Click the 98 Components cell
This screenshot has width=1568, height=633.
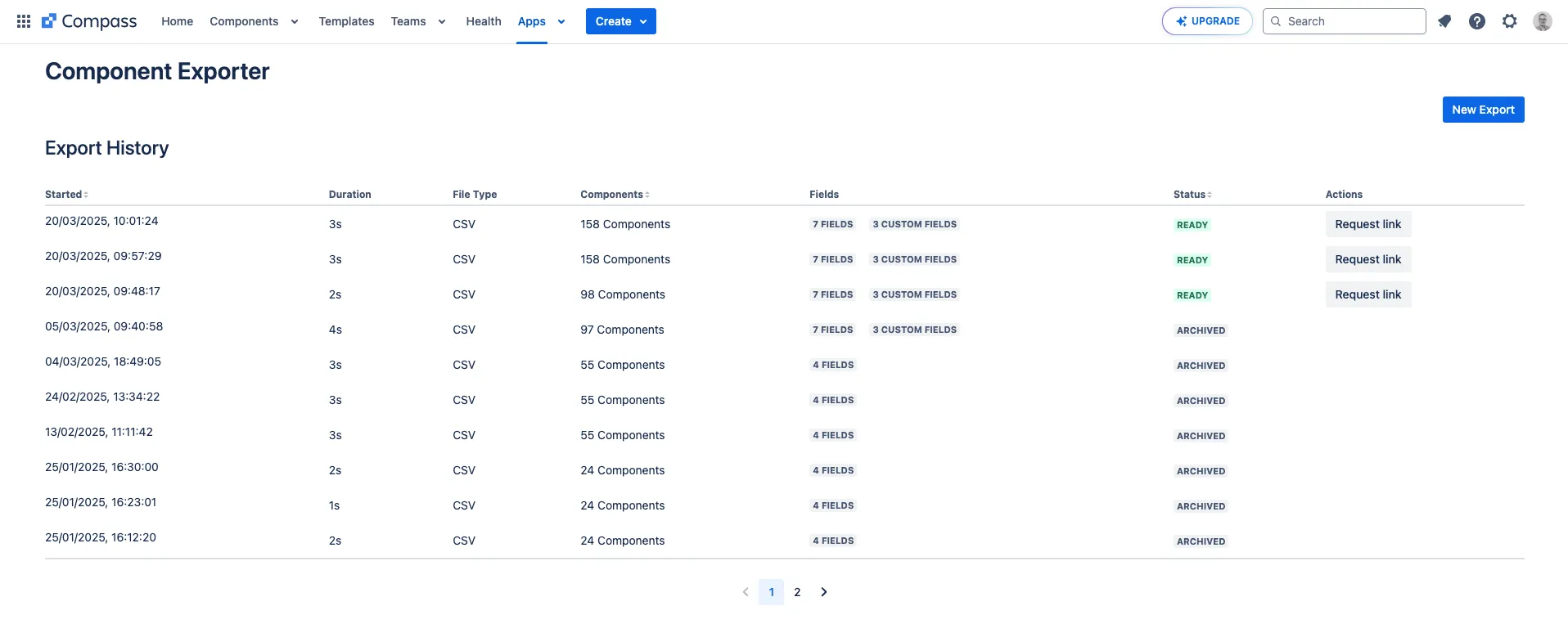pos(623,294)
